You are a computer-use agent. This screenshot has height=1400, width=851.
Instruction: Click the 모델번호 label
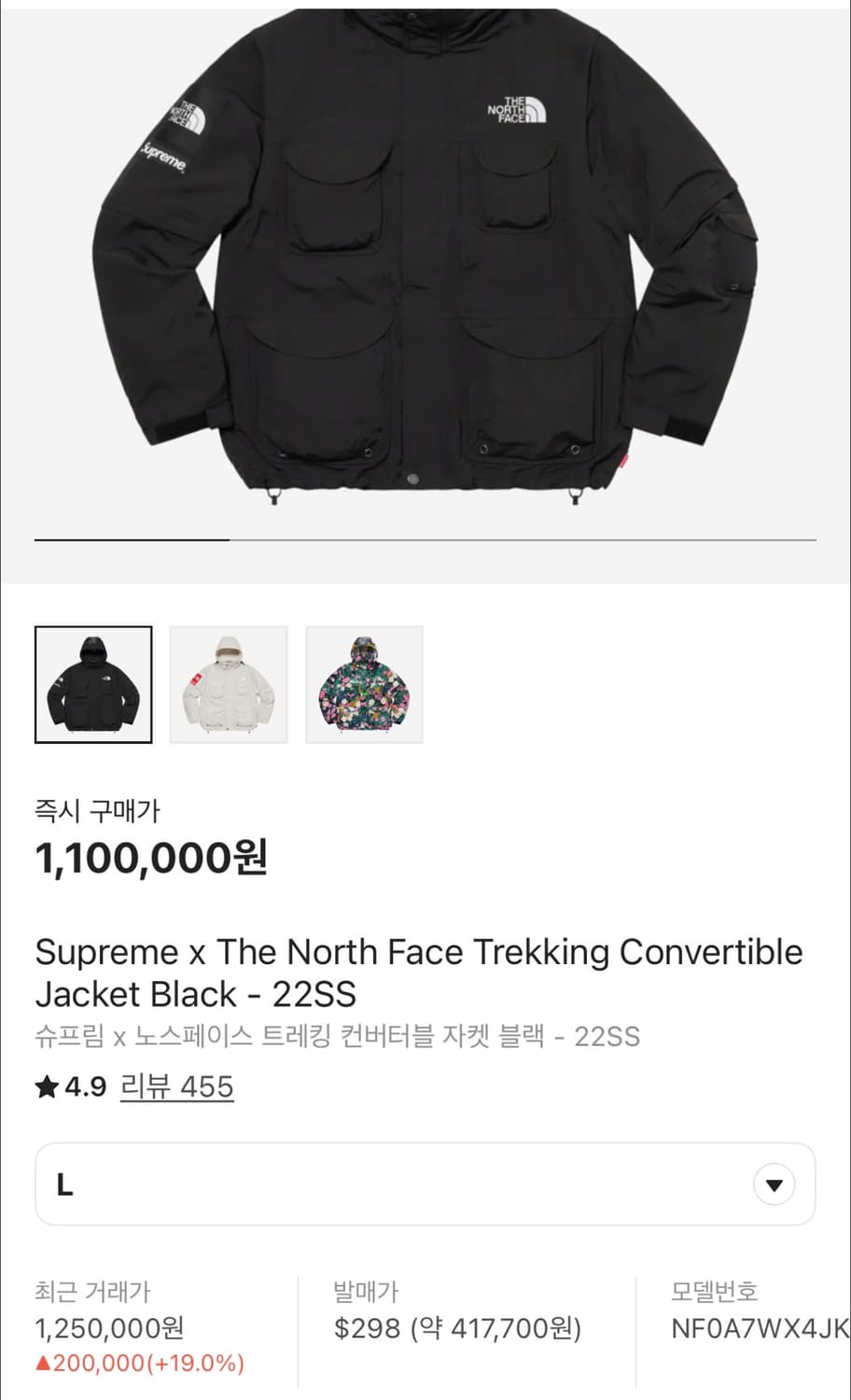[x=714, y=1292]
